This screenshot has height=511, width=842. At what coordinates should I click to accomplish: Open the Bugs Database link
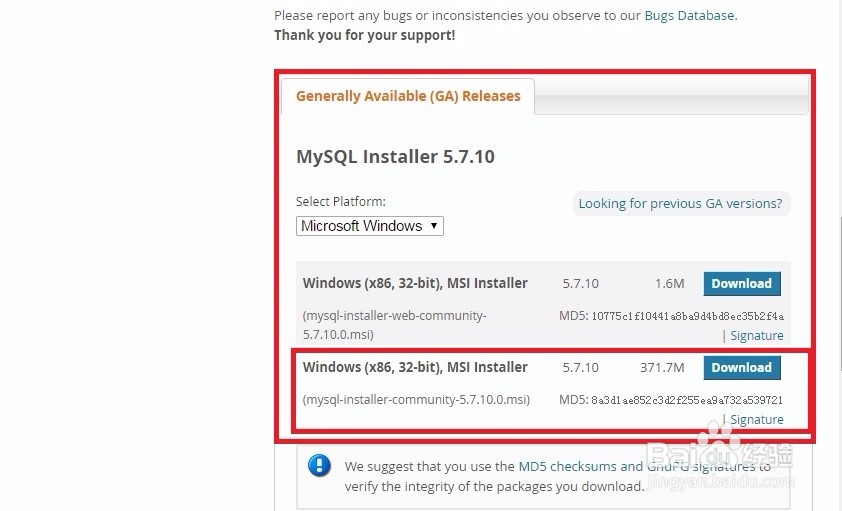point(689,16)
